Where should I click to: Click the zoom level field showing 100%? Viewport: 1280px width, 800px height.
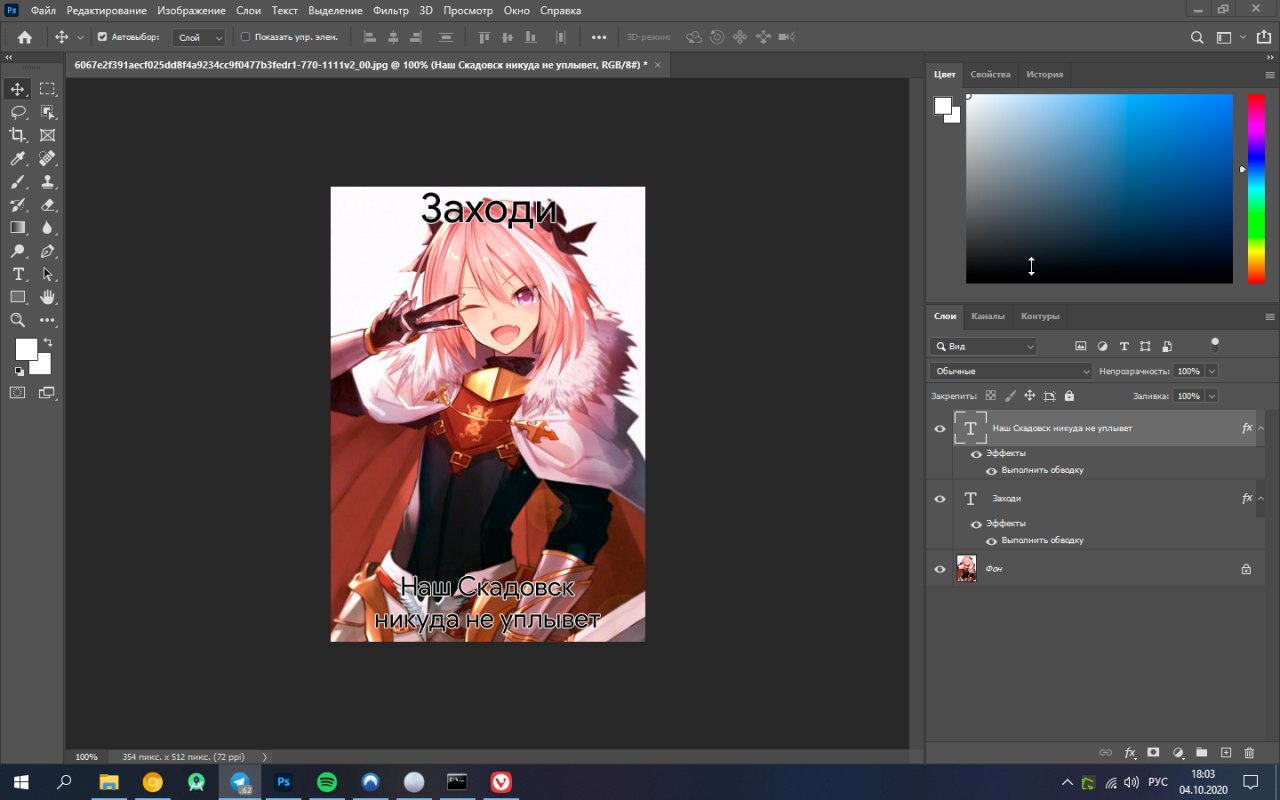pos(87,757)
